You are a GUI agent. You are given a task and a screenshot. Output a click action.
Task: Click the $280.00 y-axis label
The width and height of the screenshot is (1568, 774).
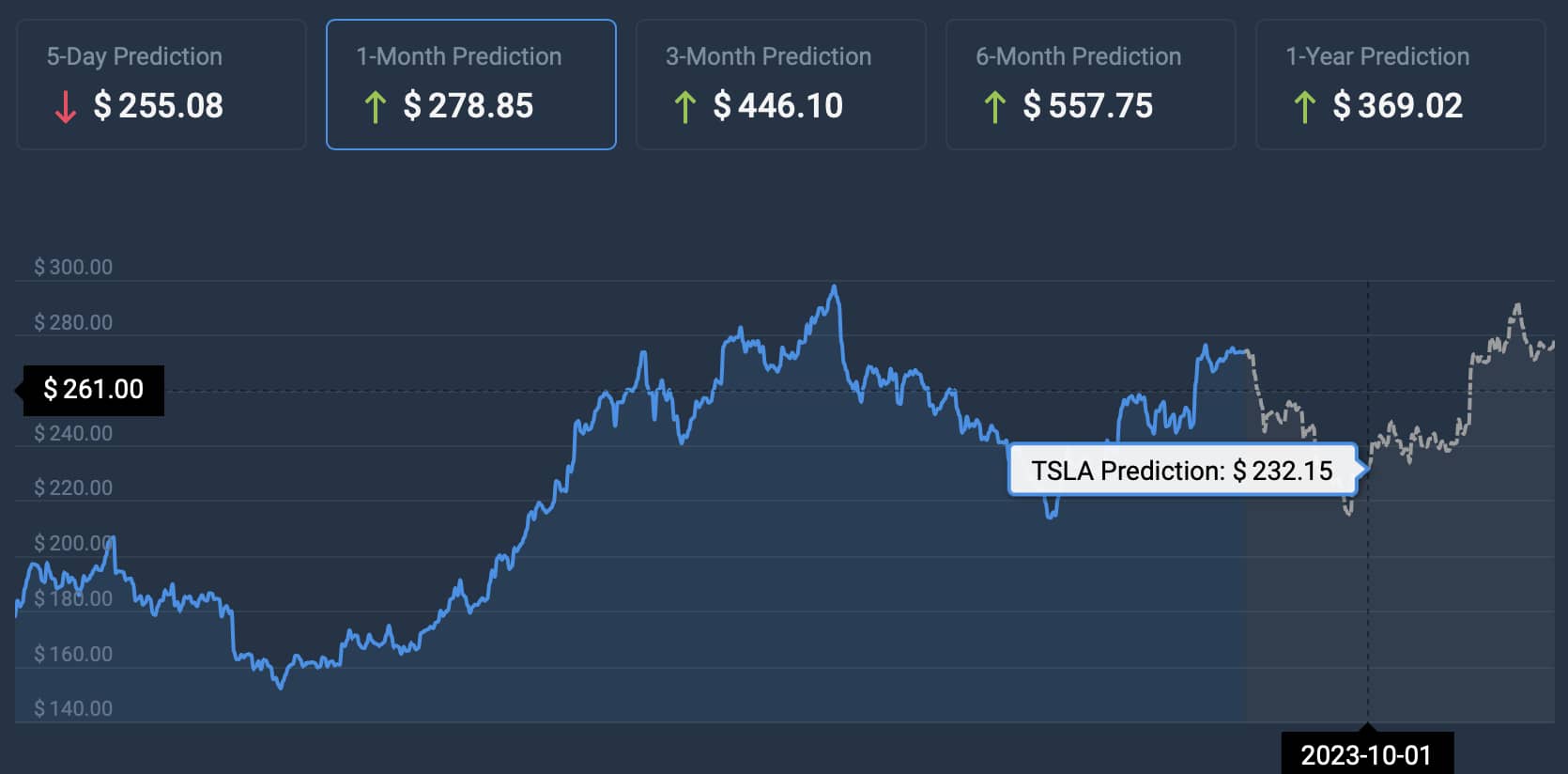tap(73, 322)
